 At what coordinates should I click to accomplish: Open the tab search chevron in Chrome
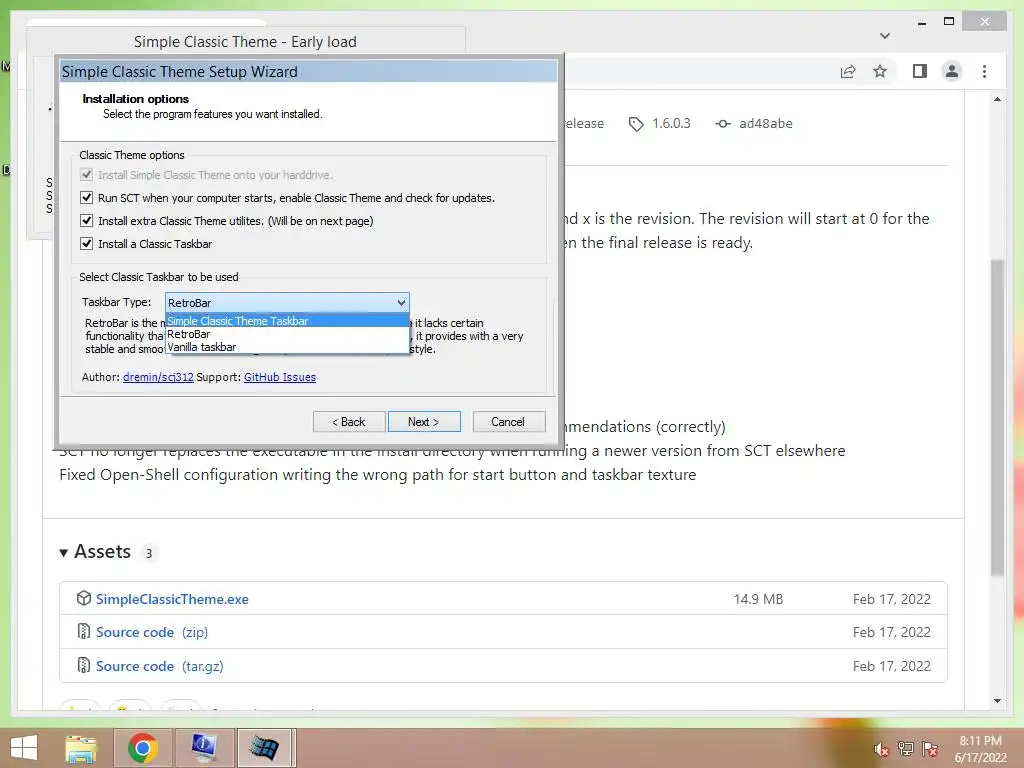point(885,36)
